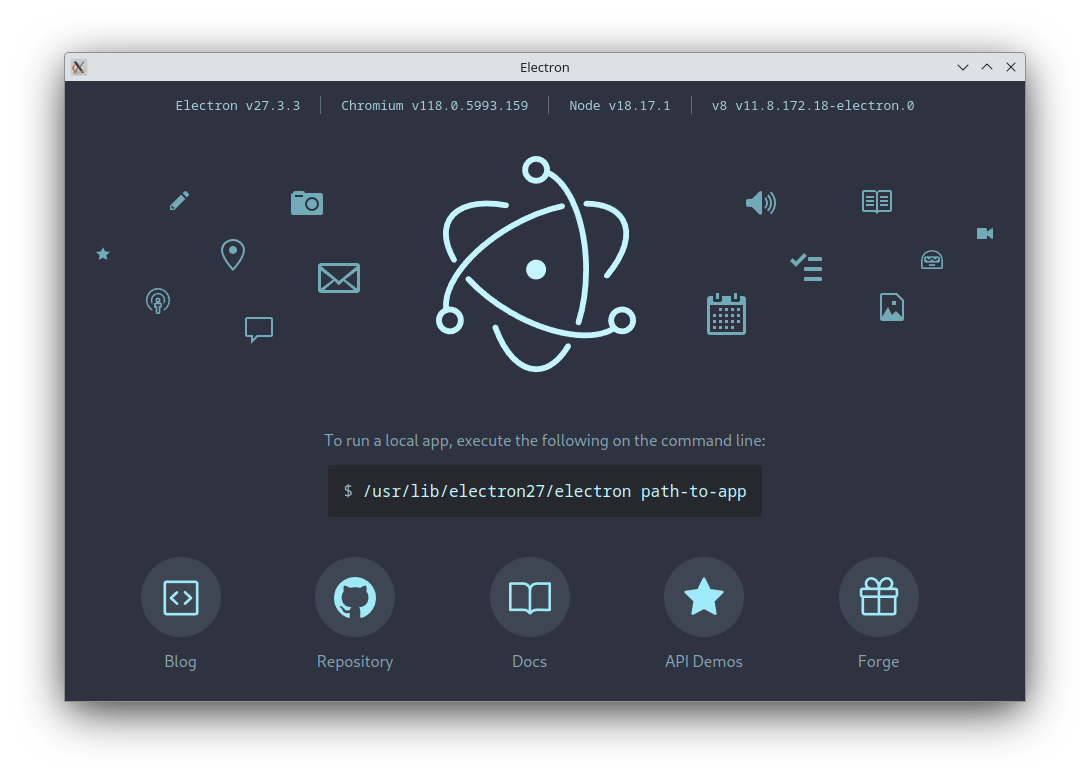Maximize the Electron window
Viewport: 1090px width, 778px height.
click(987, 67)
